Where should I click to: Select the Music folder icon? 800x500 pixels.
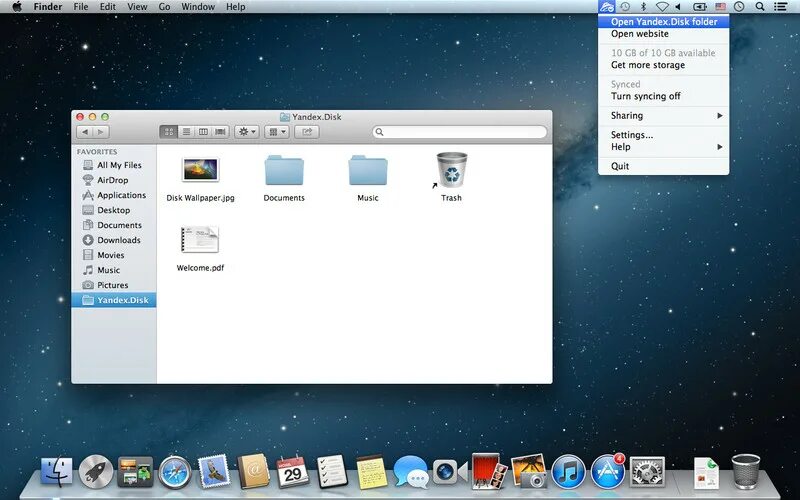click(368, 170)
